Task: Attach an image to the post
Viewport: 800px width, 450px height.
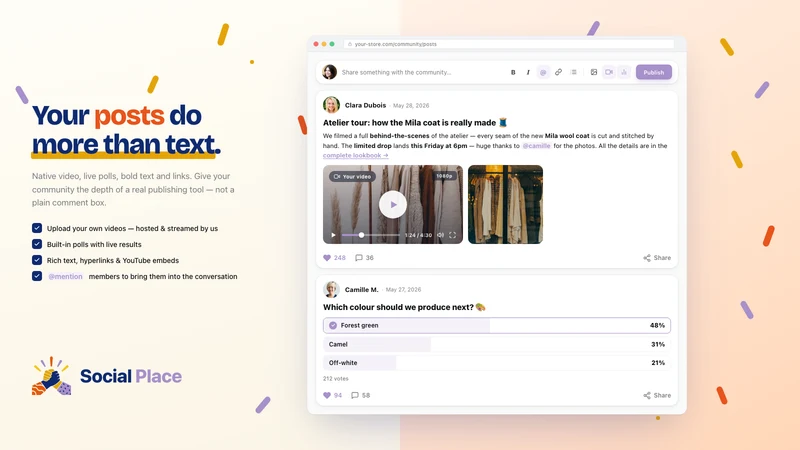Action: pyautogui.click(x=594, y=72)
